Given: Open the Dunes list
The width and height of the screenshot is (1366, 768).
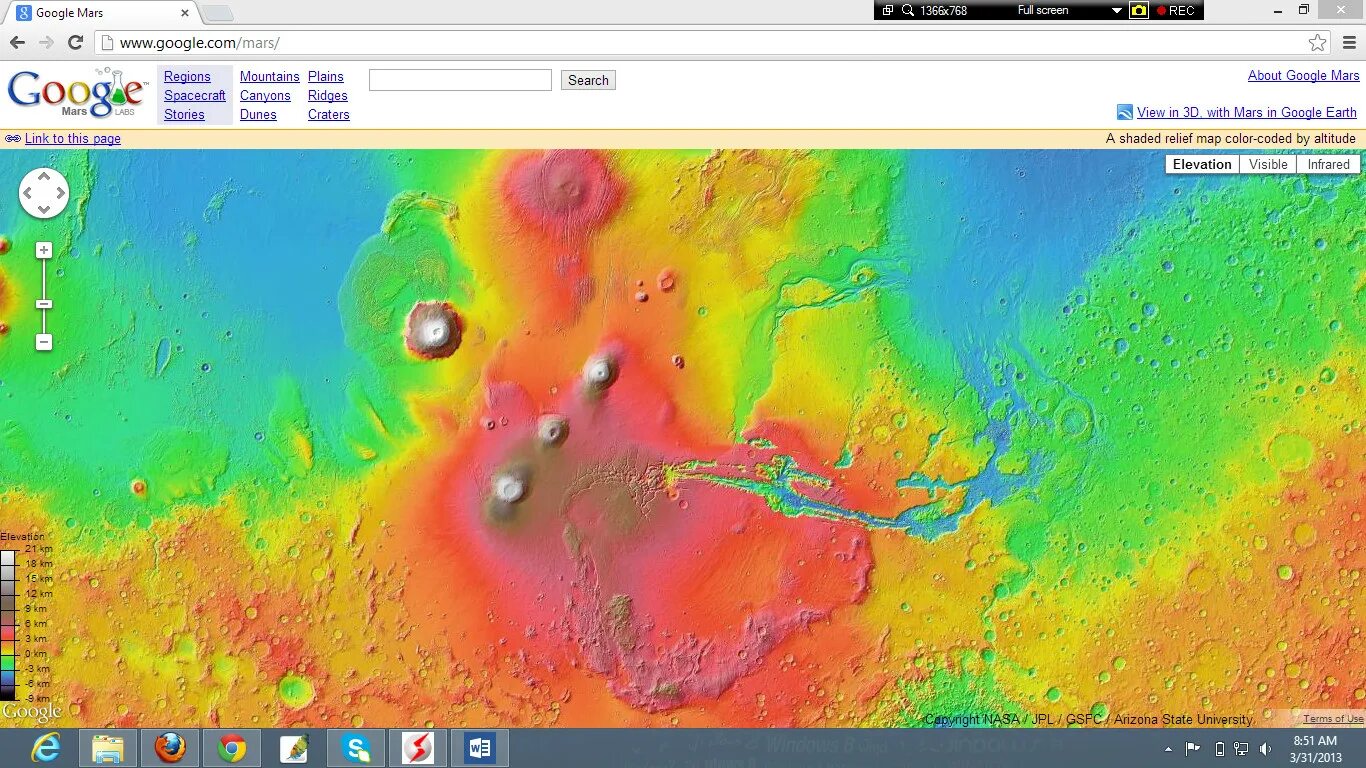Looking at the screenshot, I should (x=258, y=115).
